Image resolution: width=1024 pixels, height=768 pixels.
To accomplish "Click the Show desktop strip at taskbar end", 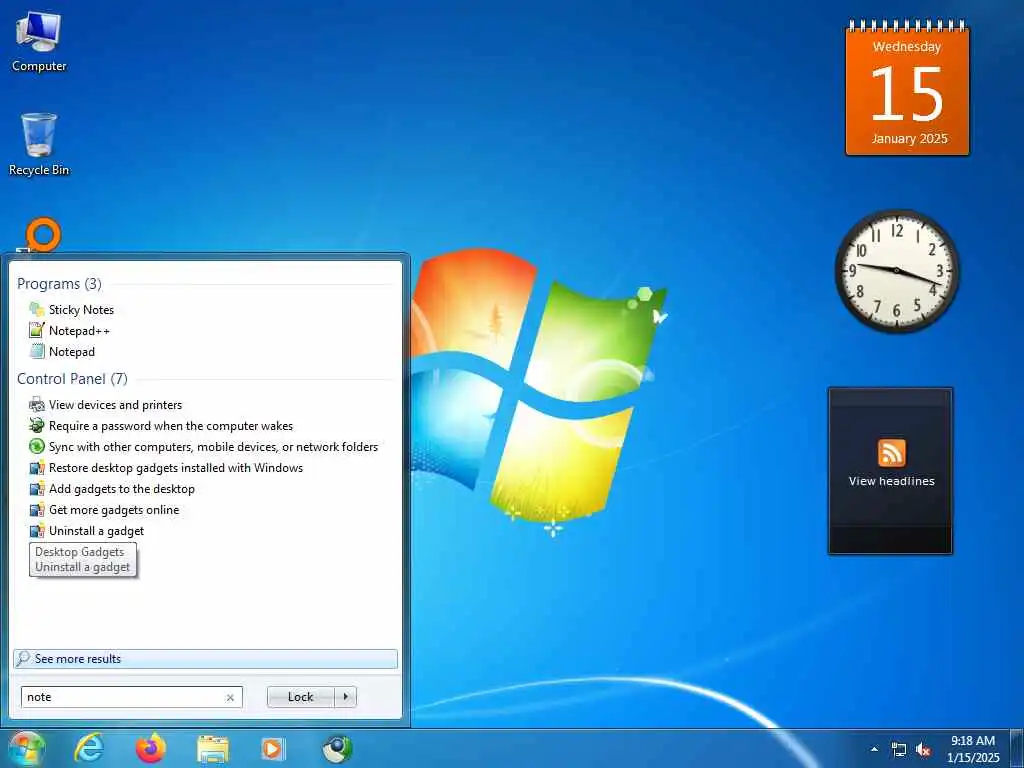I will (x=1019, y=749).
